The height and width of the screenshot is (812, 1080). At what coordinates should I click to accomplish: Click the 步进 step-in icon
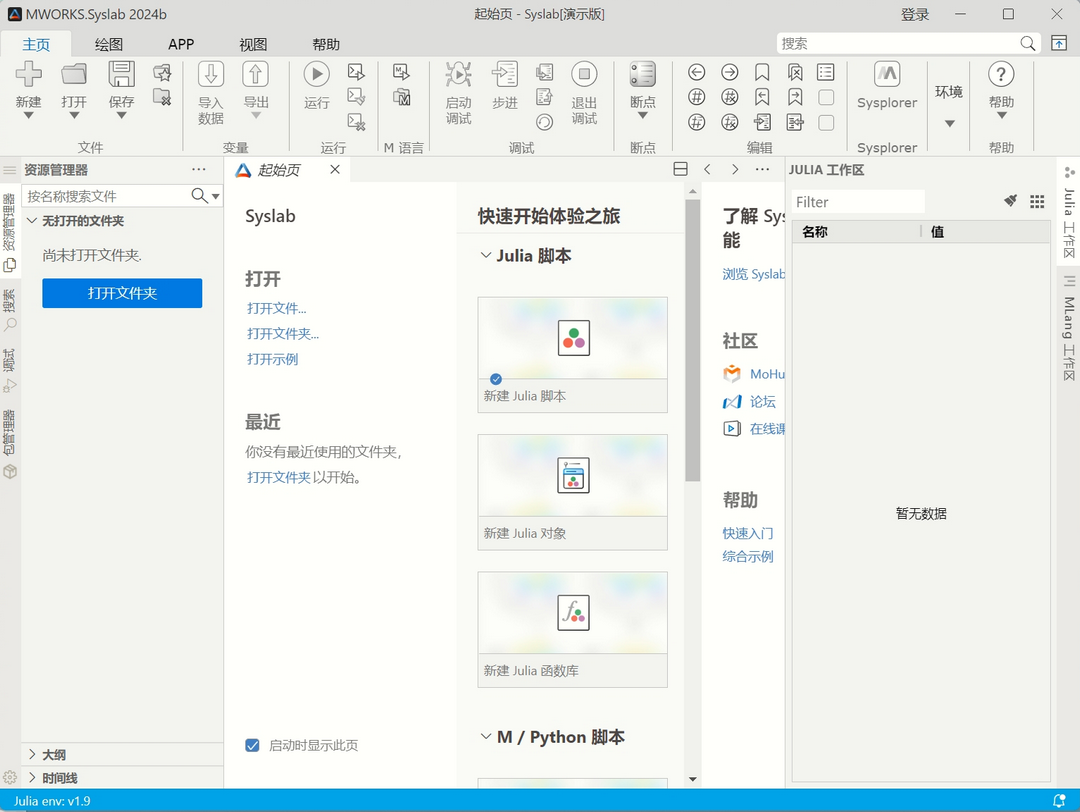504,74
